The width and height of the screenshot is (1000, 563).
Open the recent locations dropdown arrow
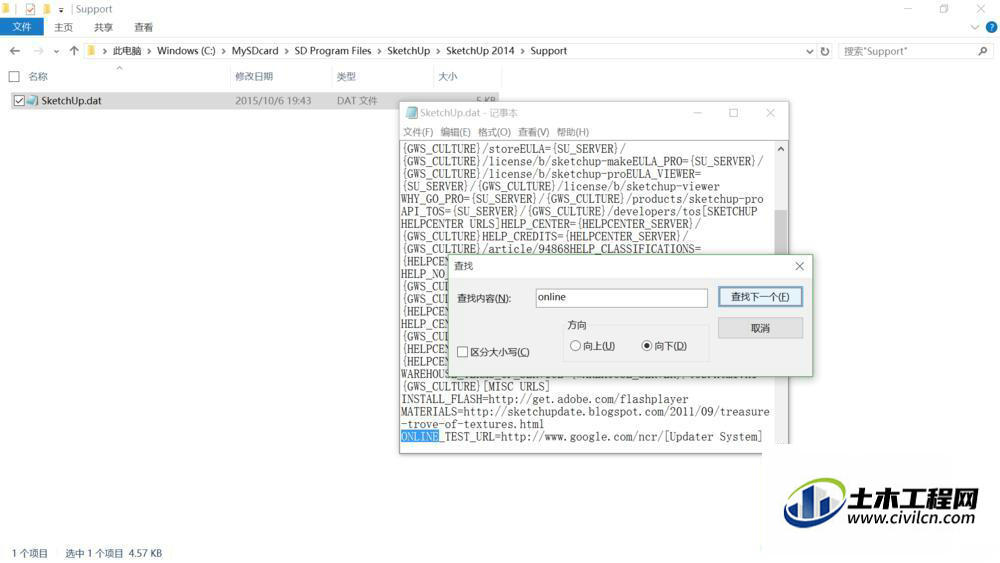pos(56,52)
